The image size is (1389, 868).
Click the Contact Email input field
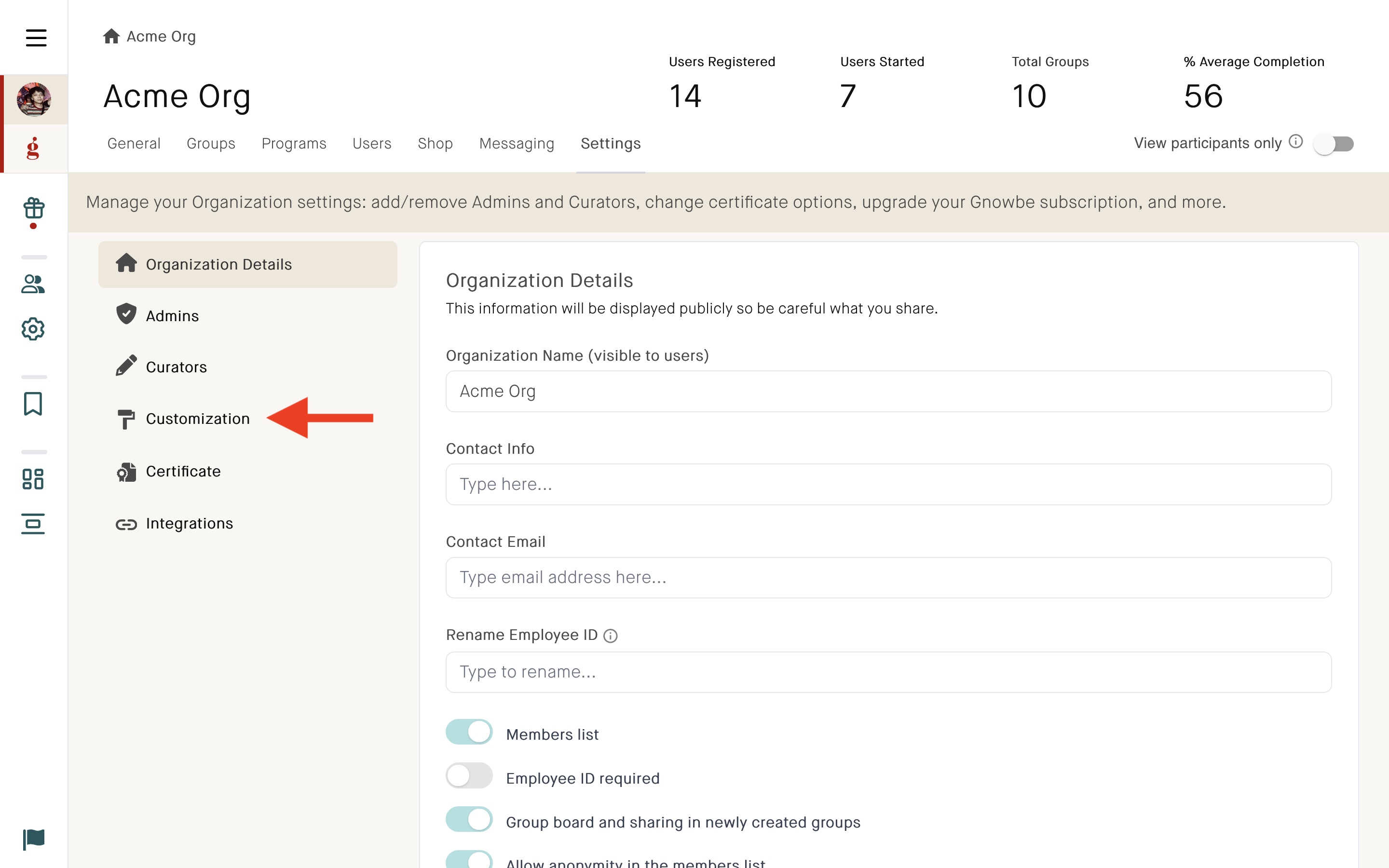pos(888,577)
